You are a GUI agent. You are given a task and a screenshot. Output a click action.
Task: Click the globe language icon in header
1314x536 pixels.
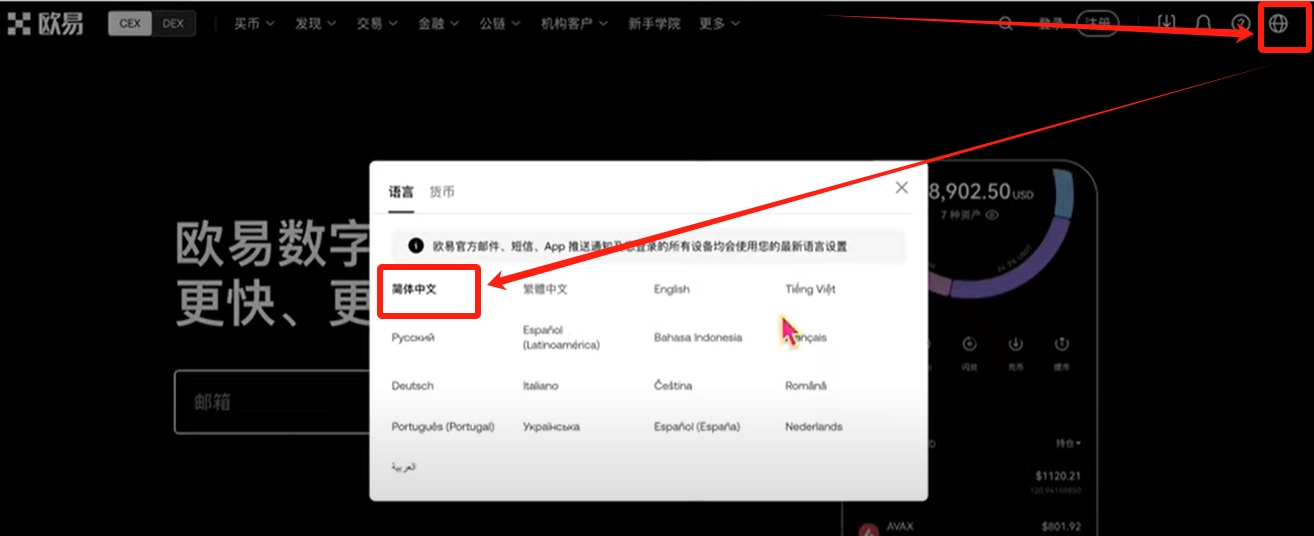click(x=1278, y=23)
